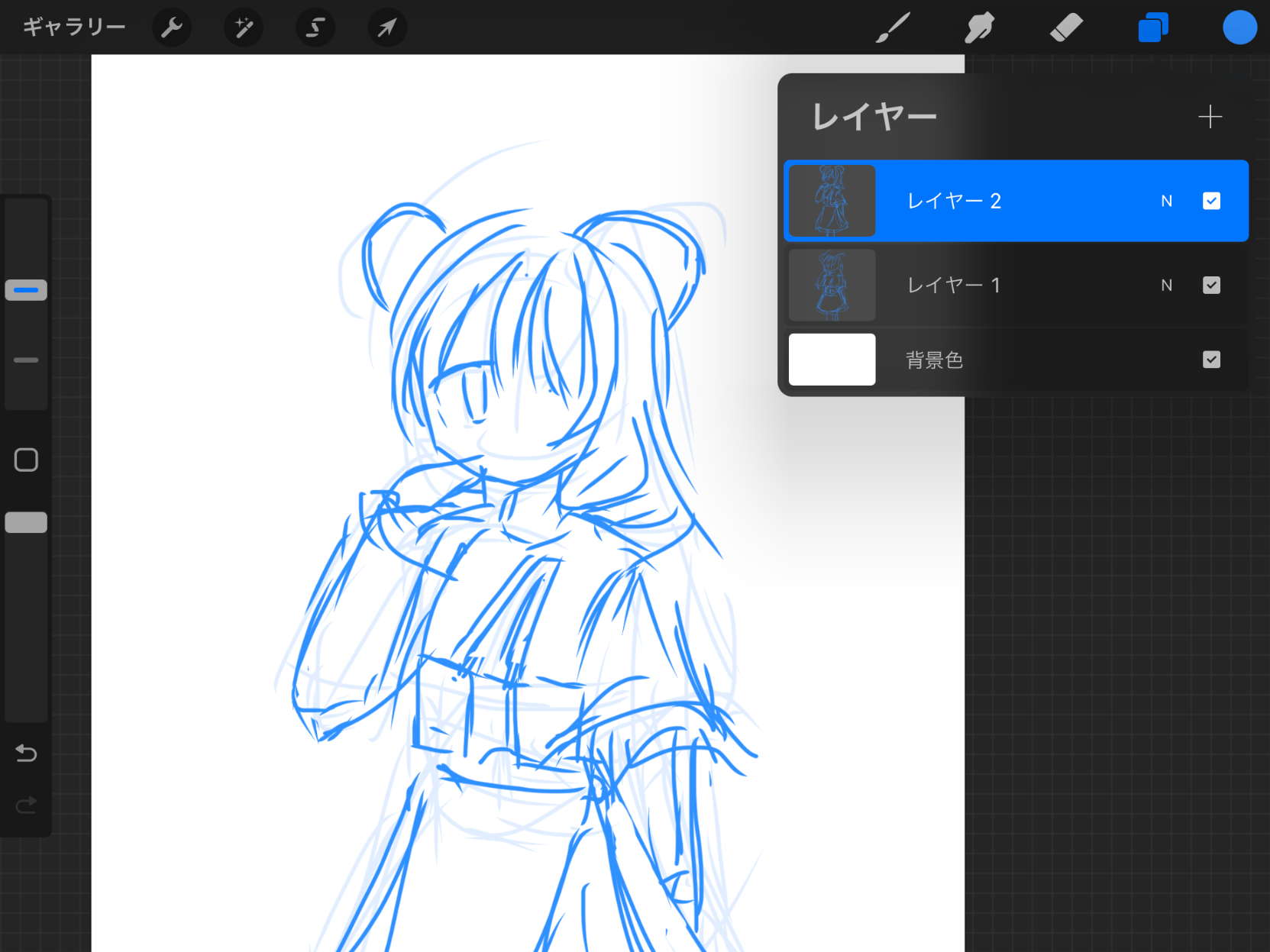Tap the redo arrow
The height and width of the screenshot is (952, 1270).
[x=26, y=805]
